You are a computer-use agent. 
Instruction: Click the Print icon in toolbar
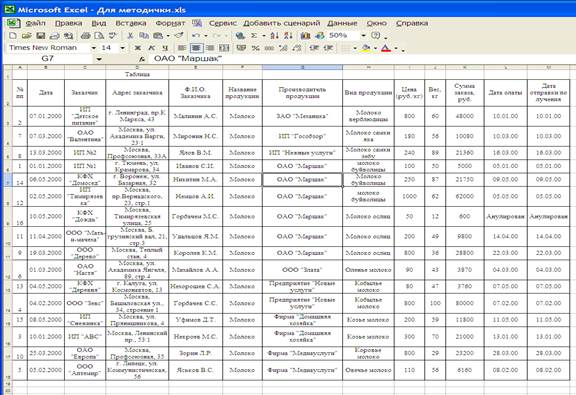tap(85, 36)
